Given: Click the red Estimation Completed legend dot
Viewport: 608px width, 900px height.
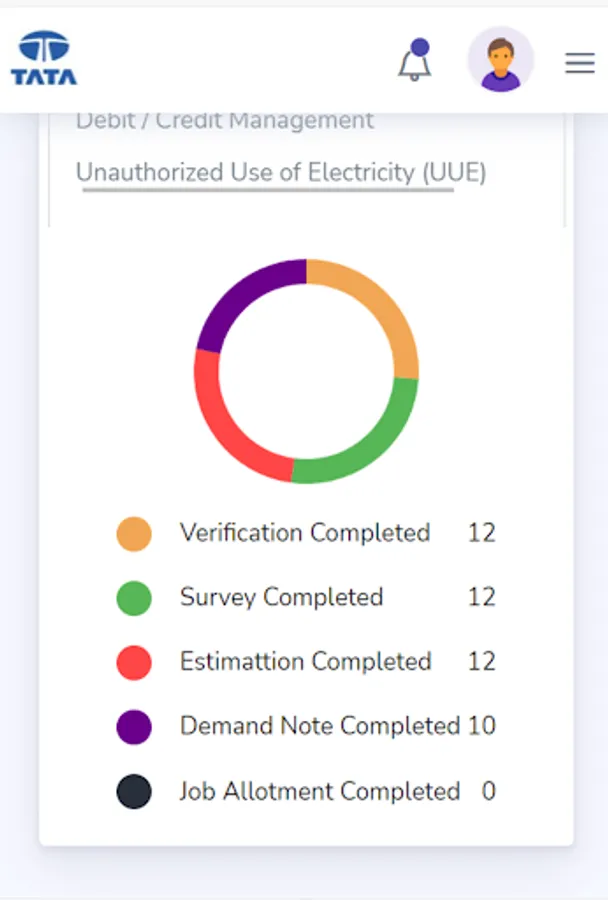Looking at the screenshot, I should point(134,662).
